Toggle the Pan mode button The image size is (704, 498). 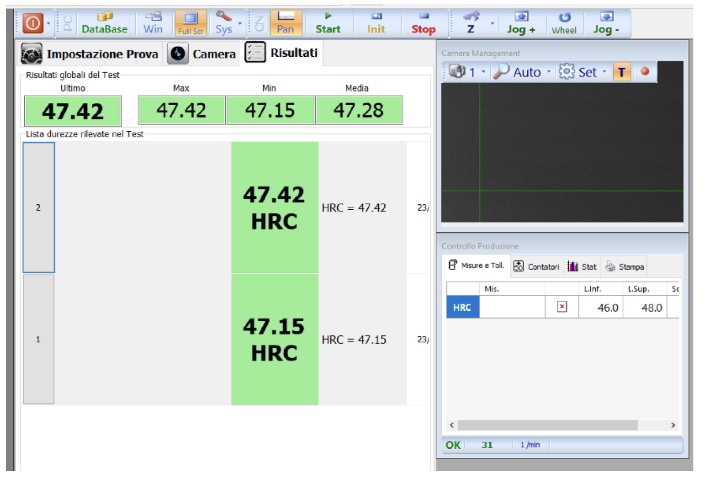pos(285,22)
